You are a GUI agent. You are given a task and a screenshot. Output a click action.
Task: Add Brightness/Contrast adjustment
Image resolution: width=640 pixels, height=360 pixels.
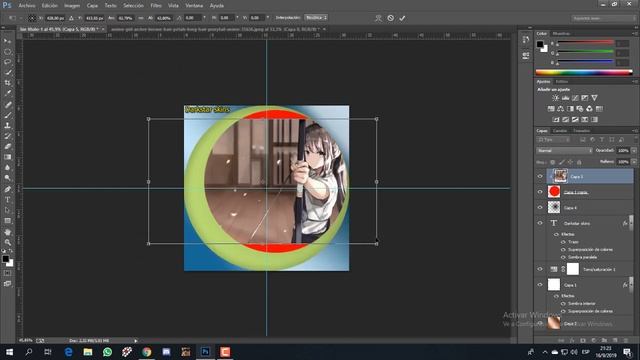click(x=556, y=98)
